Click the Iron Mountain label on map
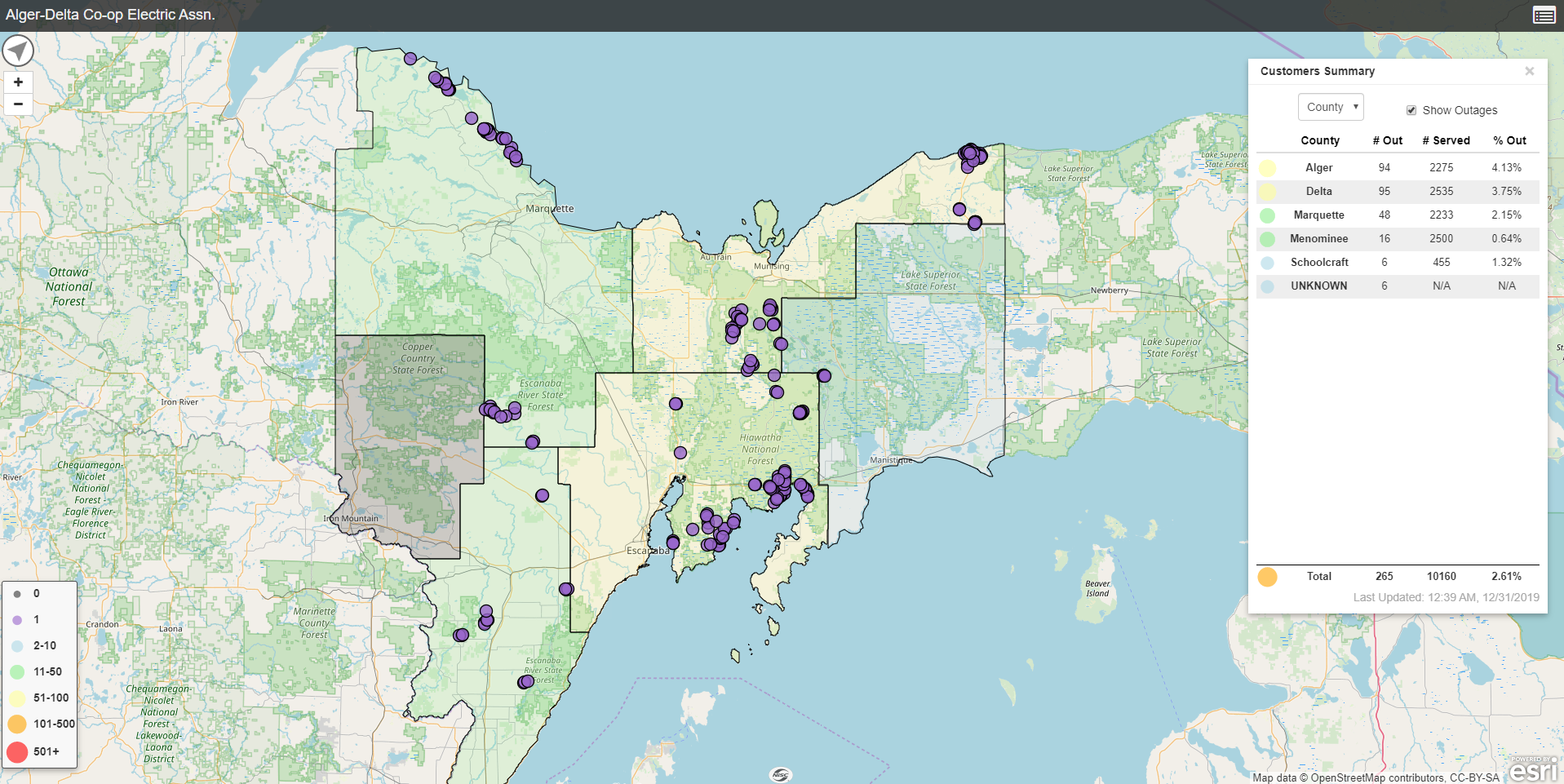This screenshot has height=784, width=1564. click(x=350, y=518)
